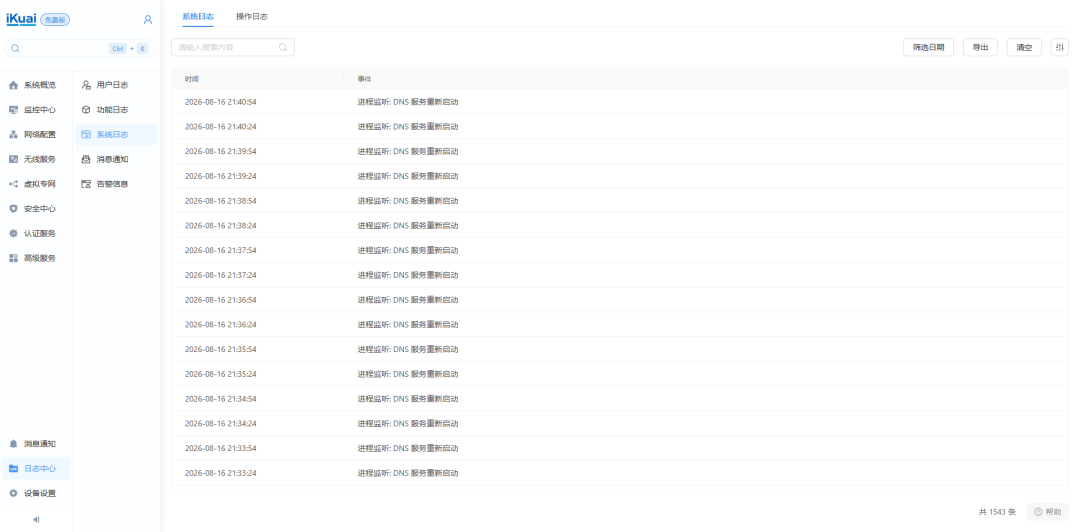This screenshot has width=1080, height=532.
Task: Click the 功能日志 cube icon
Action: click(x=86, y=110)
